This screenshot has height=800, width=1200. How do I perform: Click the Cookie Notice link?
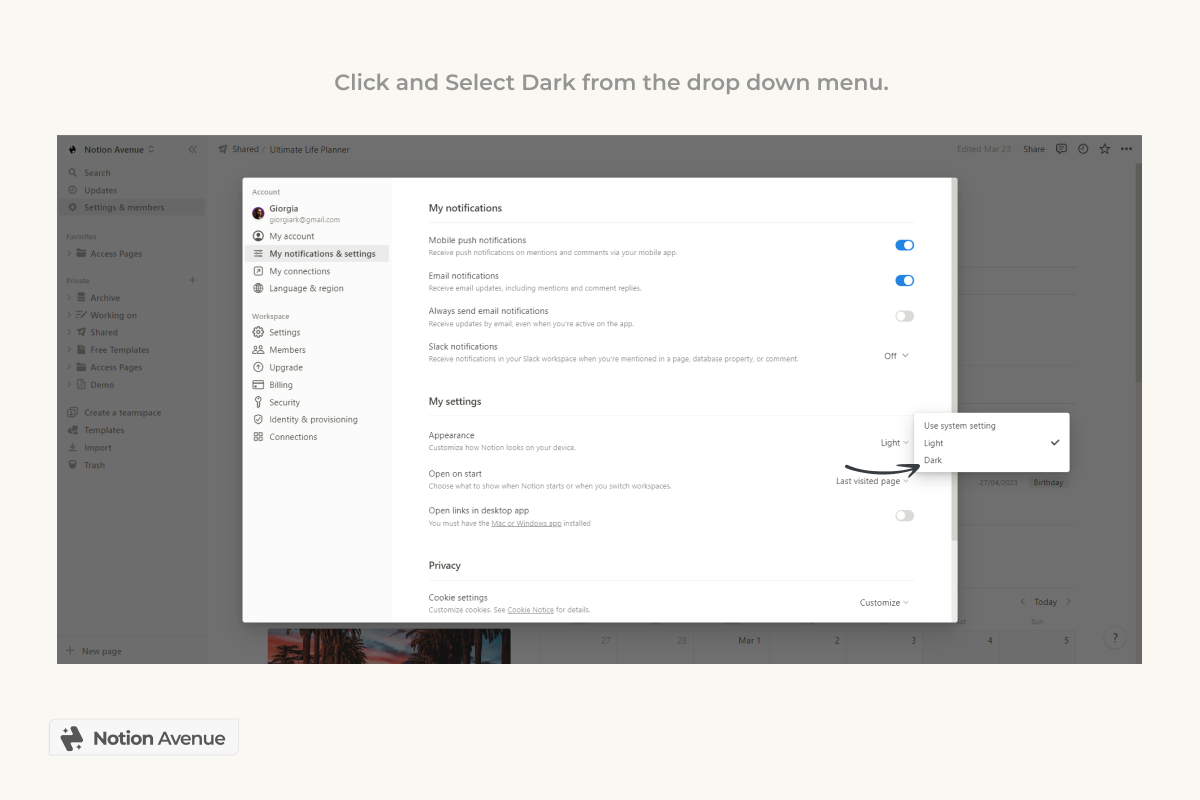530,609
